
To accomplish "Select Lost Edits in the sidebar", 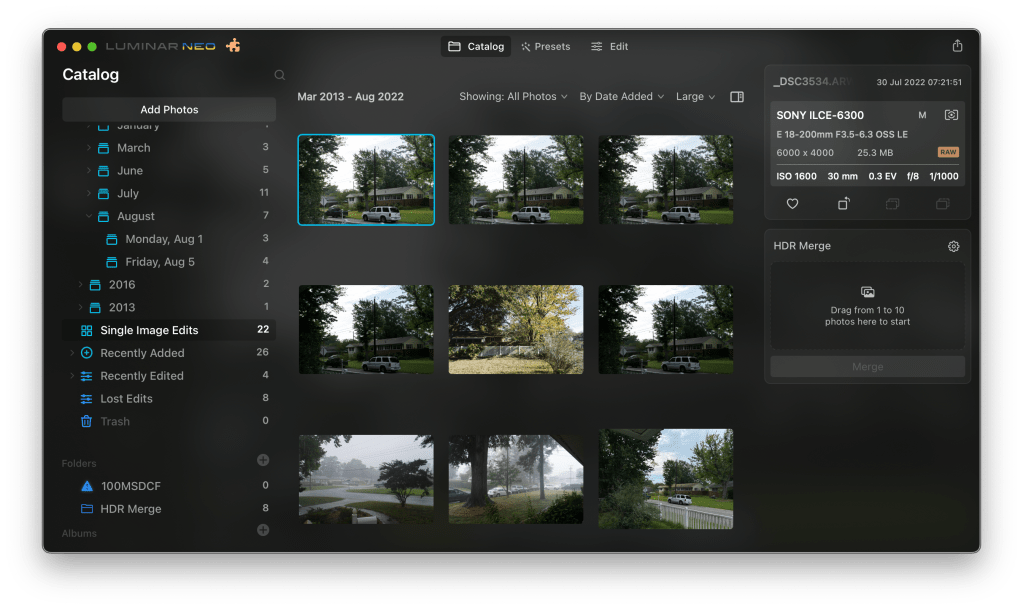I will pyautogui.click(x=126, y=399).
